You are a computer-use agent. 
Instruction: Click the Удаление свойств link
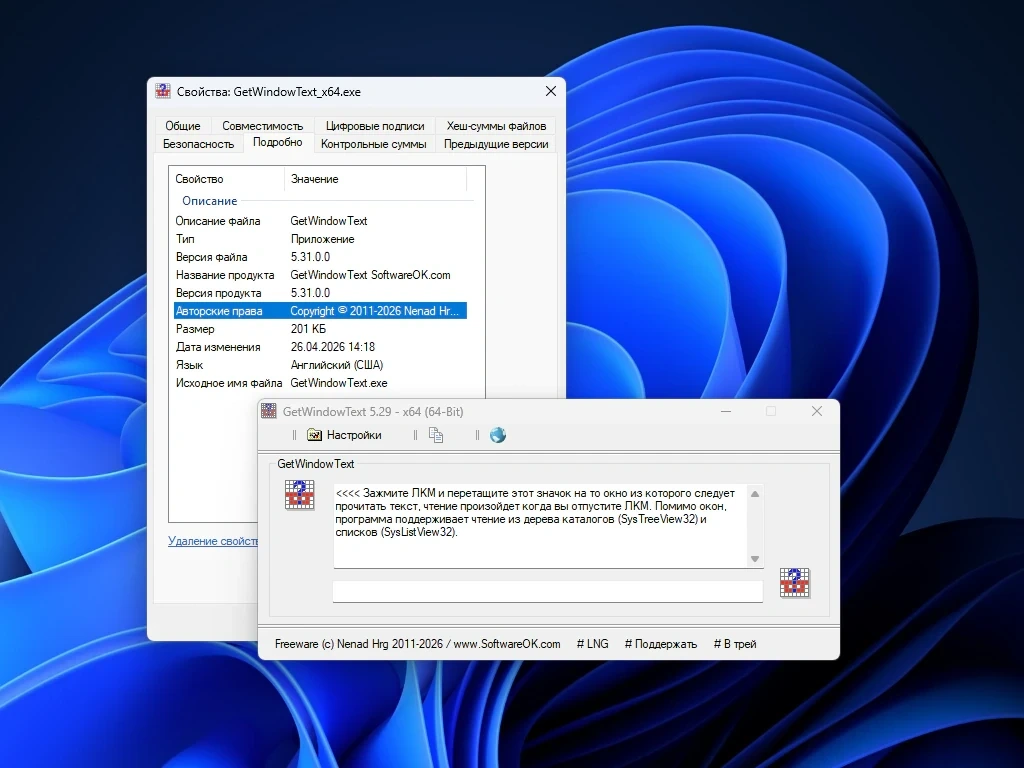pyautogui.click(x=213, y=541)
